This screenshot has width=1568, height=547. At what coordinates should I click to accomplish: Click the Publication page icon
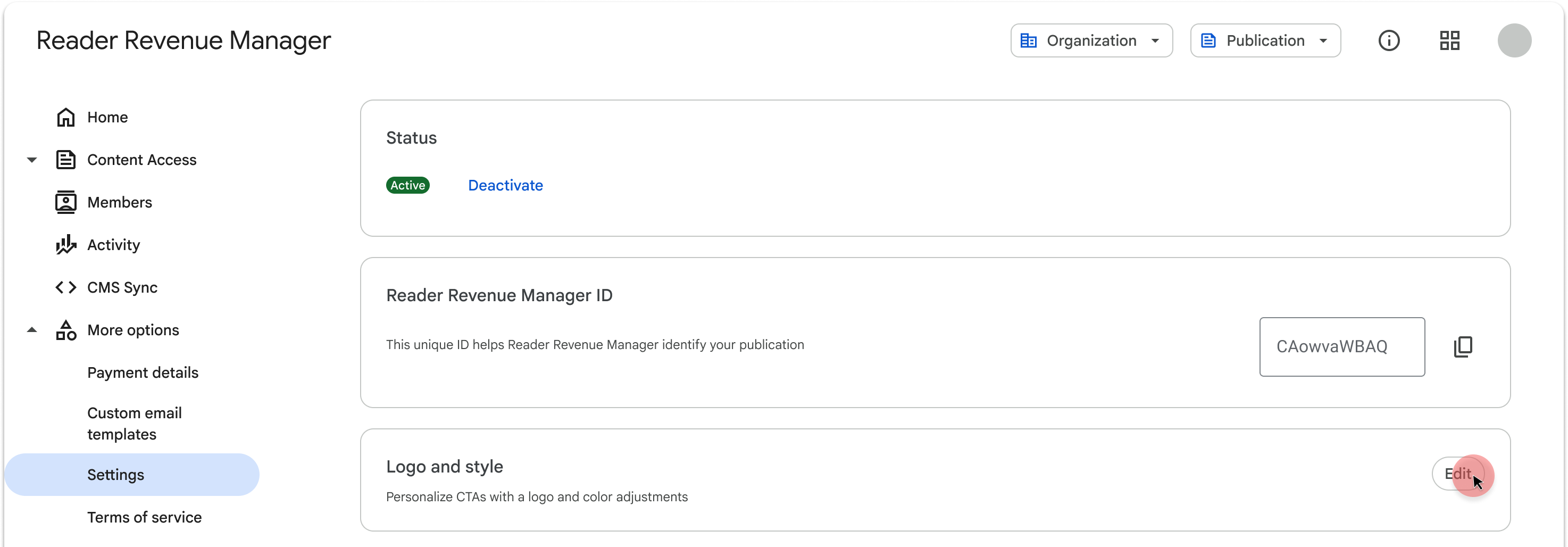1208,41
